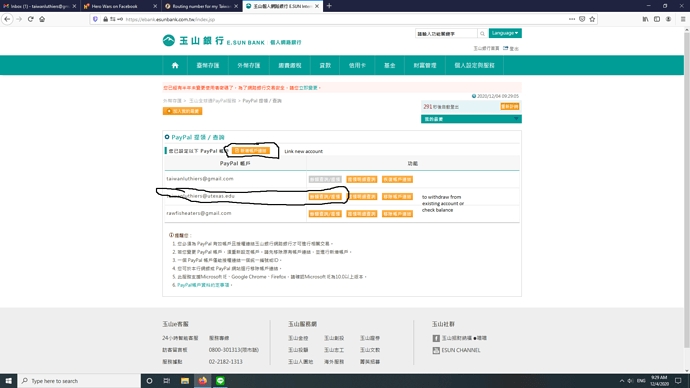Open PayPal link in note 6

203,285
